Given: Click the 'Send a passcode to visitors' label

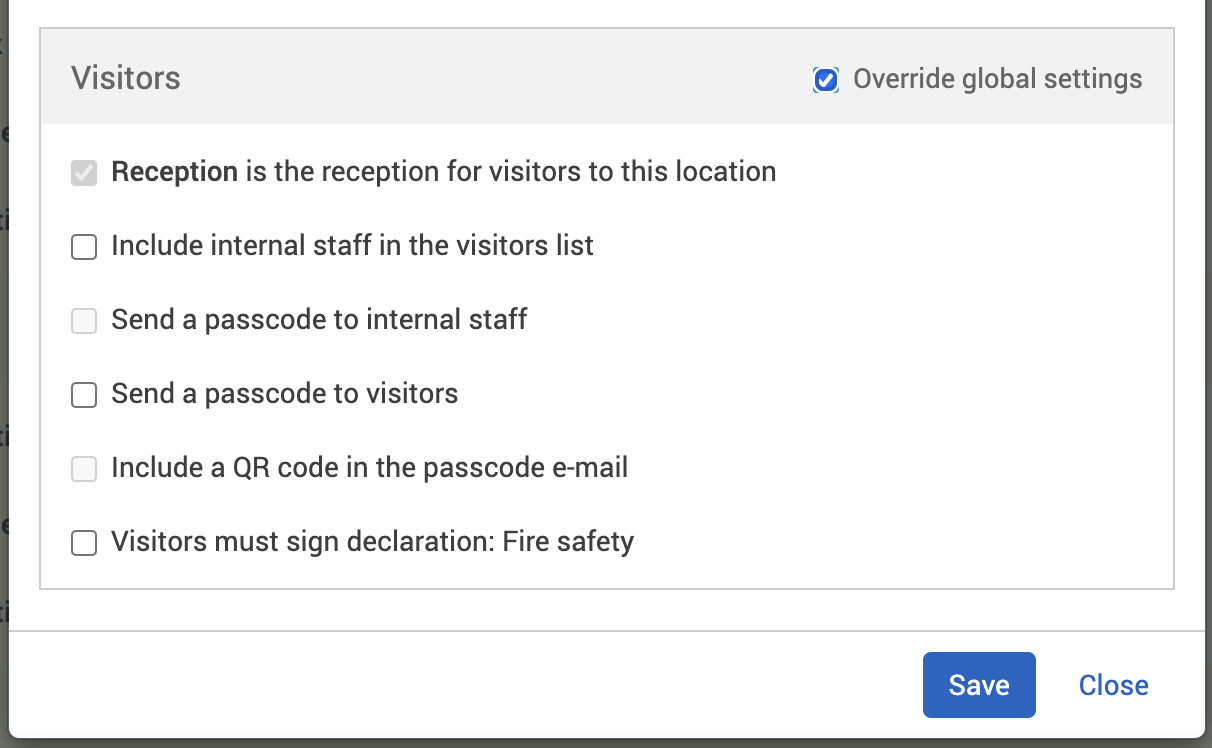Looking at the screenshot, I should (x=284, y=394).
